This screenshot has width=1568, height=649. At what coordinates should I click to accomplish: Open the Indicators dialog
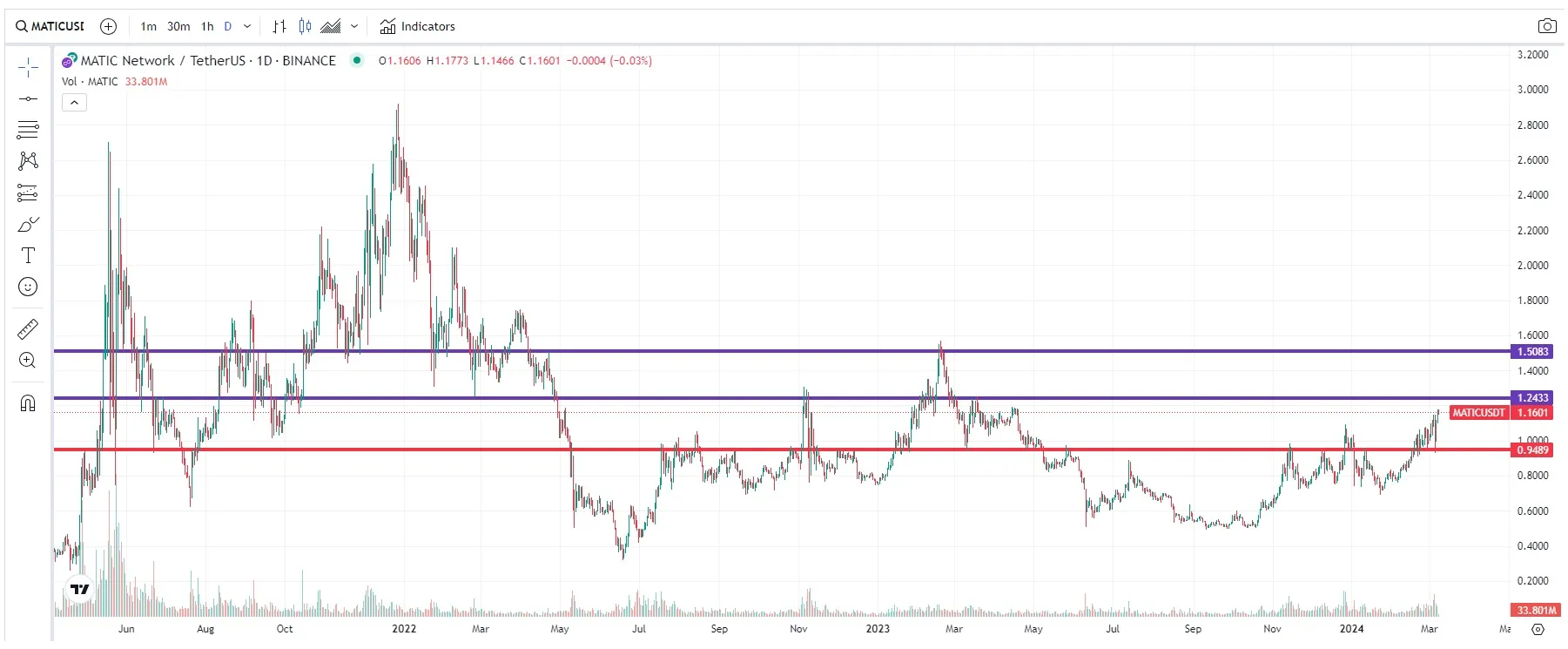click(418, 26)
